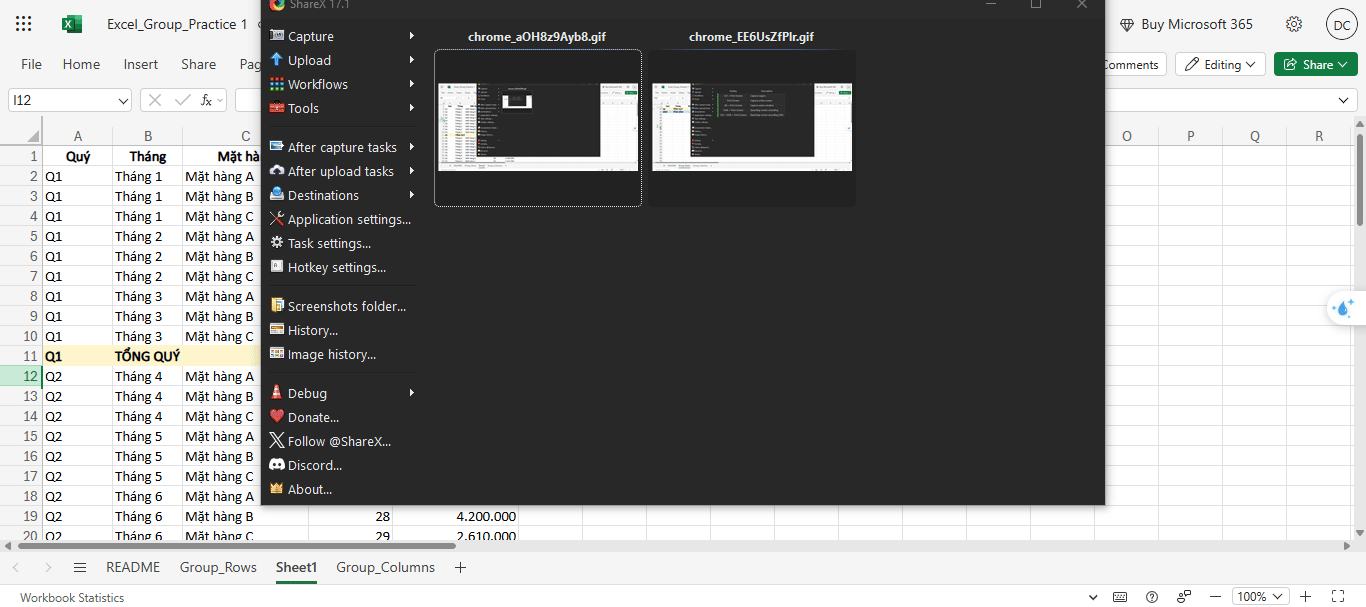The width and height of the screenshot is (1366, 607).
Task: Click Buy Microsoft 365 diamond button
Action: tap(1186, 24)
